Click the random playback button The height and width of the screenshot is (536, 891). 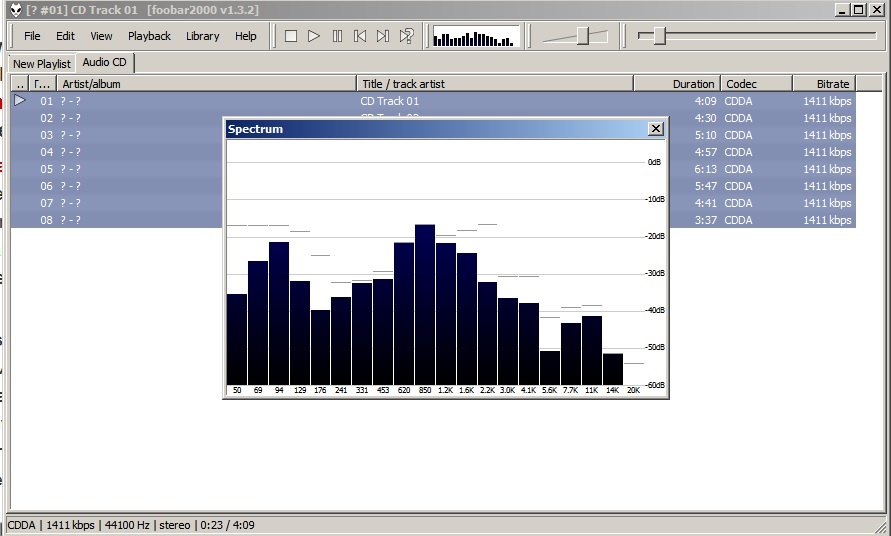(407, 36)
